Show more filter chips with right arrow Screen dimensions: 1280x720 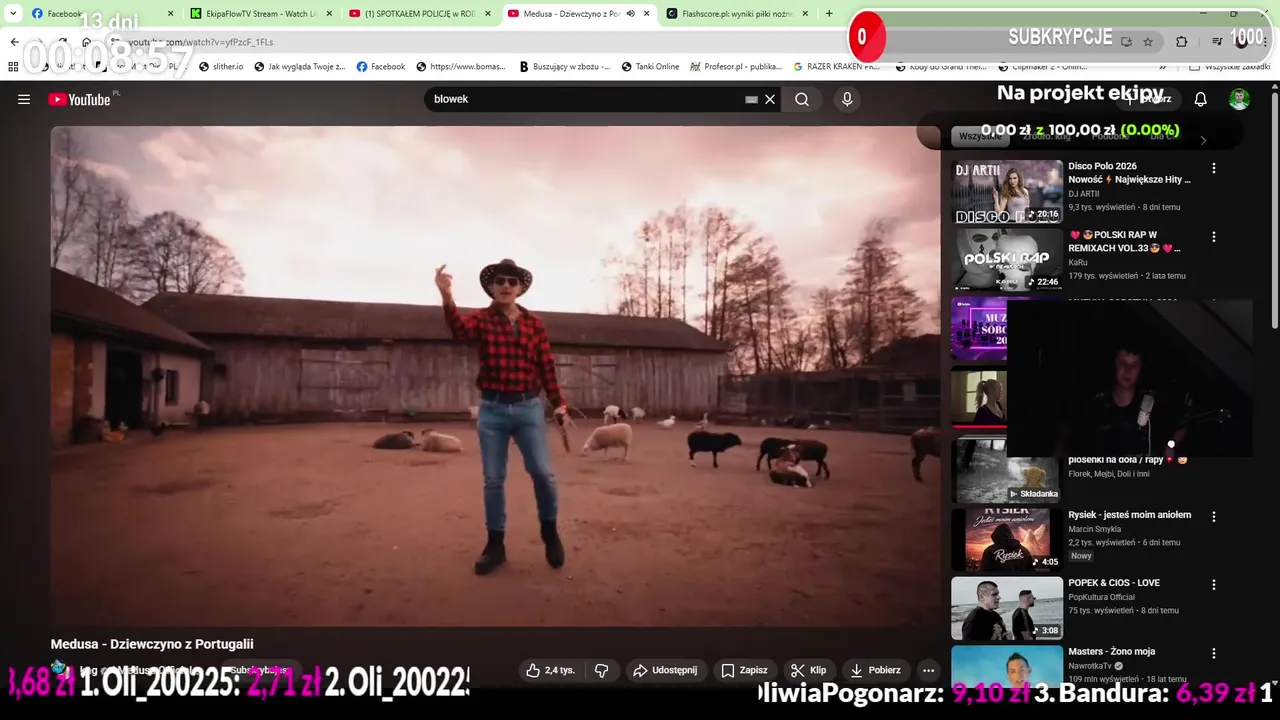1203,140
